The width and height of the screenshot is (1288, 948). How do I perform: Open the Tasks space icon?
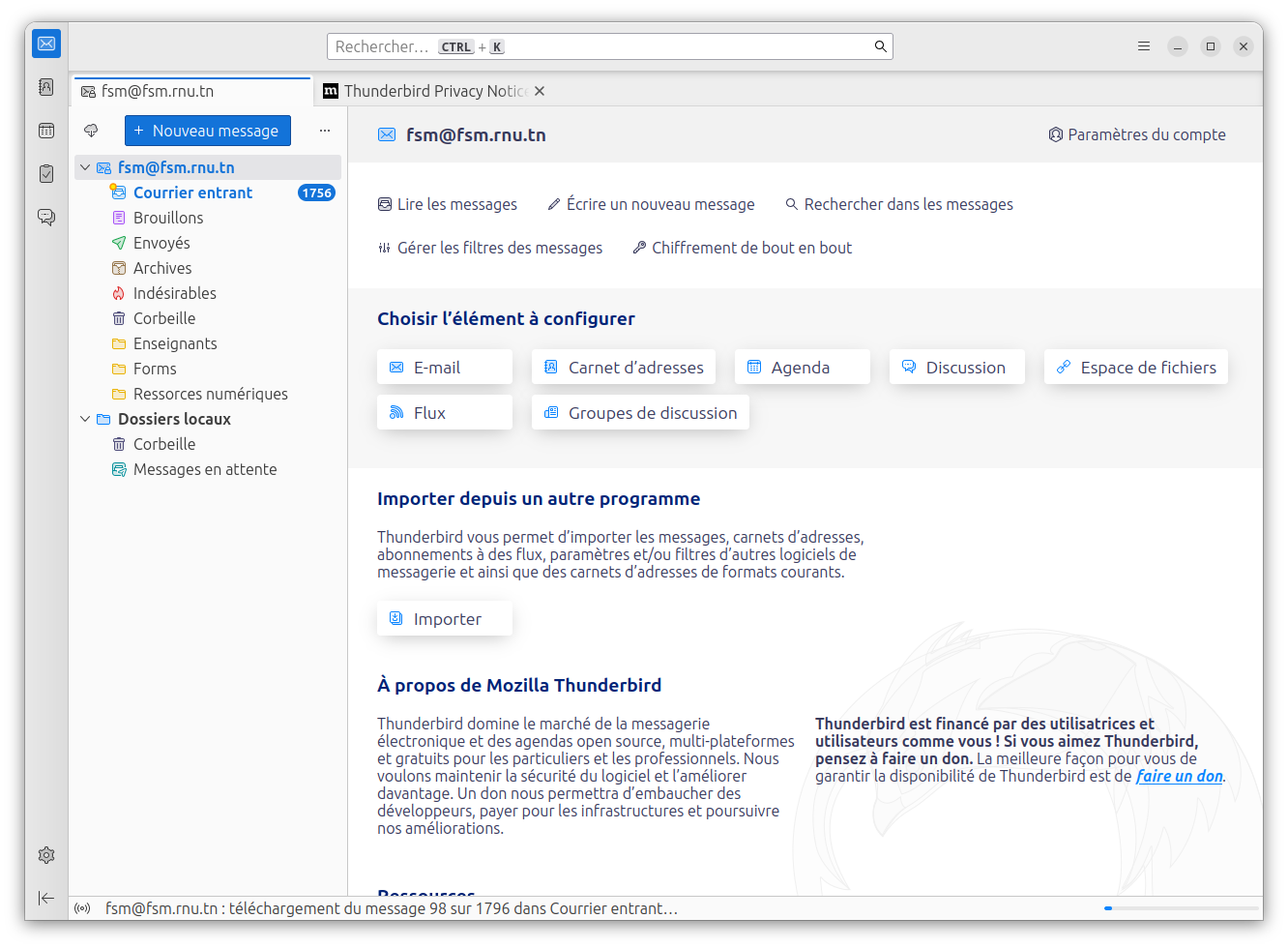pos(46,173)
